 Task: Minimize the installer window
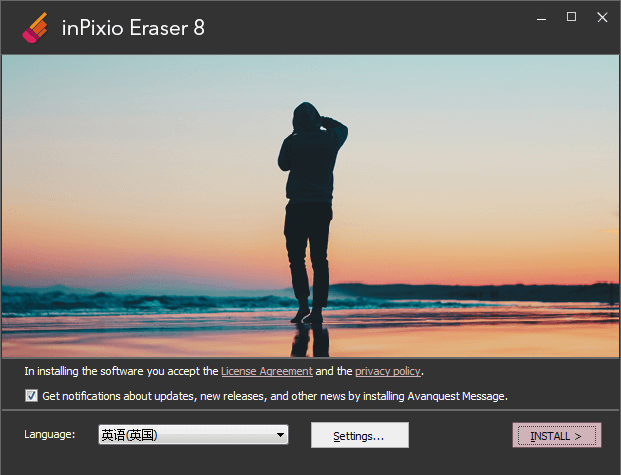point(541,17)
